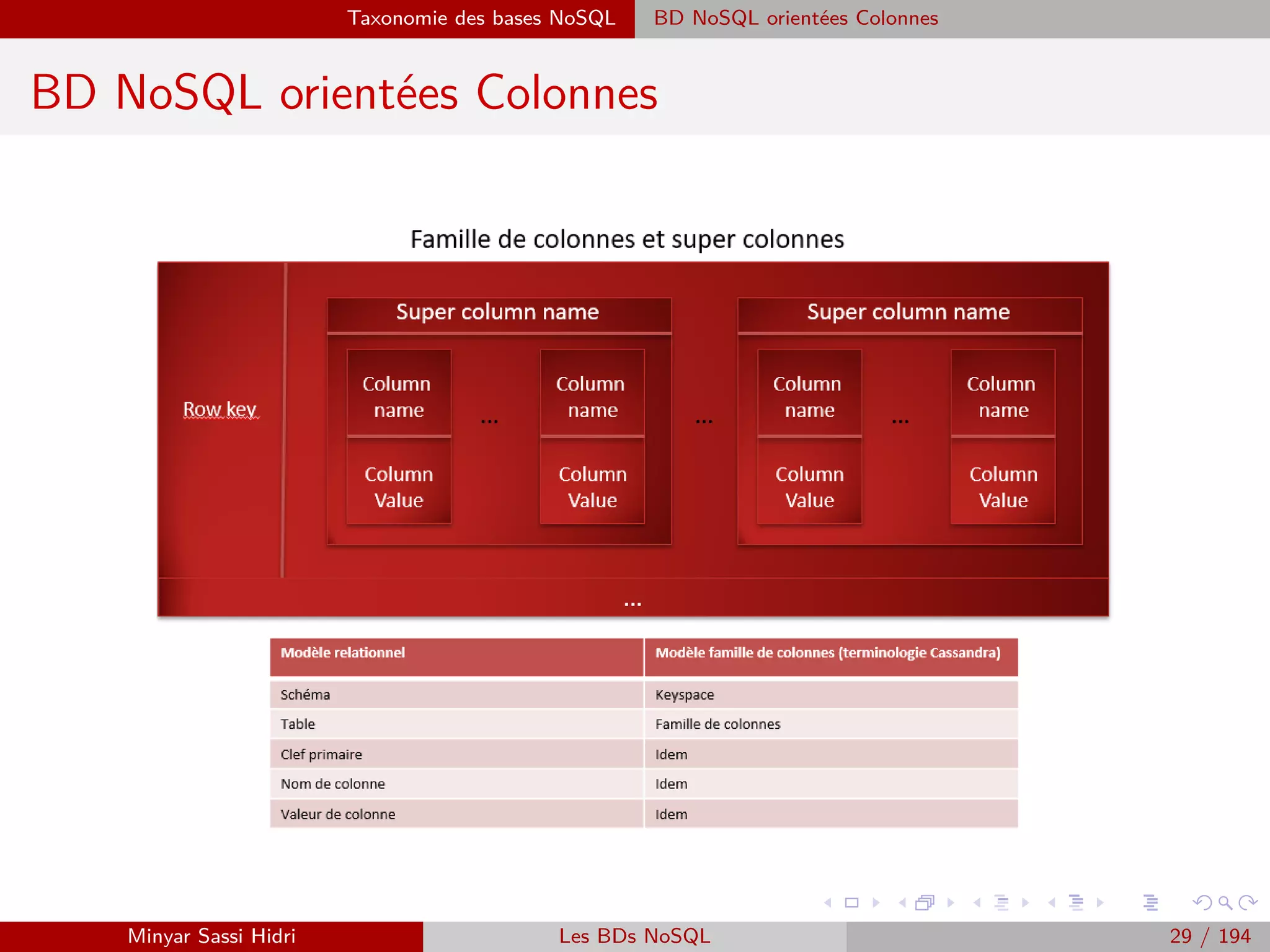Click the 'Keyspace' table cell
Viewport: 1270px width, 952px height.
coord(685,695)
